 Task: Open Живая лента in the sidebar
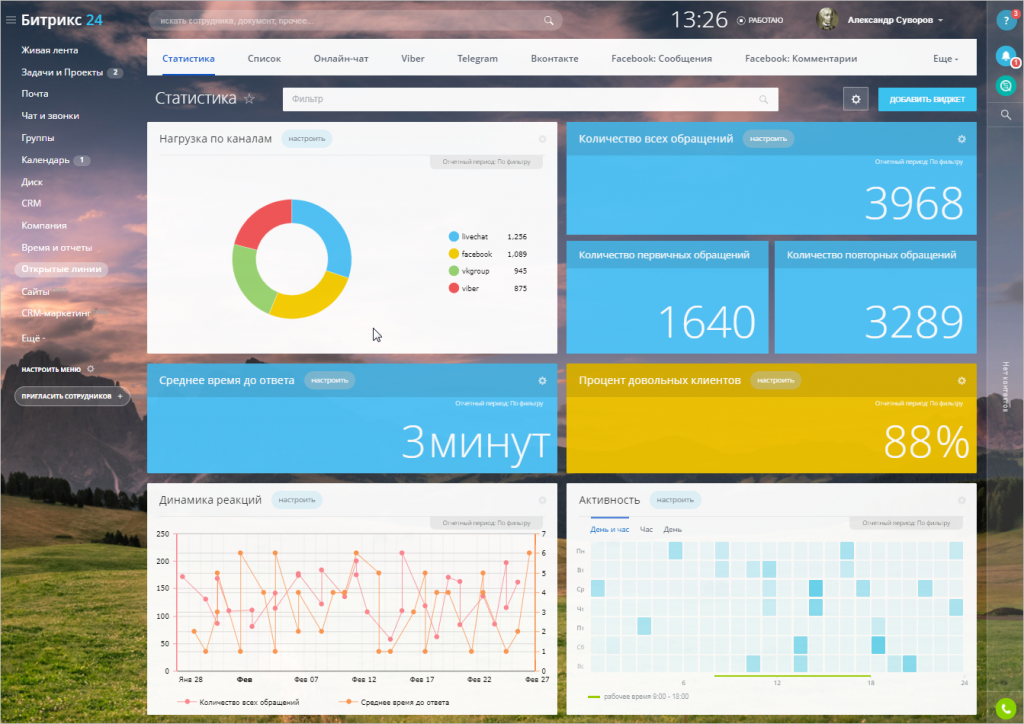[x=50, y=50]
